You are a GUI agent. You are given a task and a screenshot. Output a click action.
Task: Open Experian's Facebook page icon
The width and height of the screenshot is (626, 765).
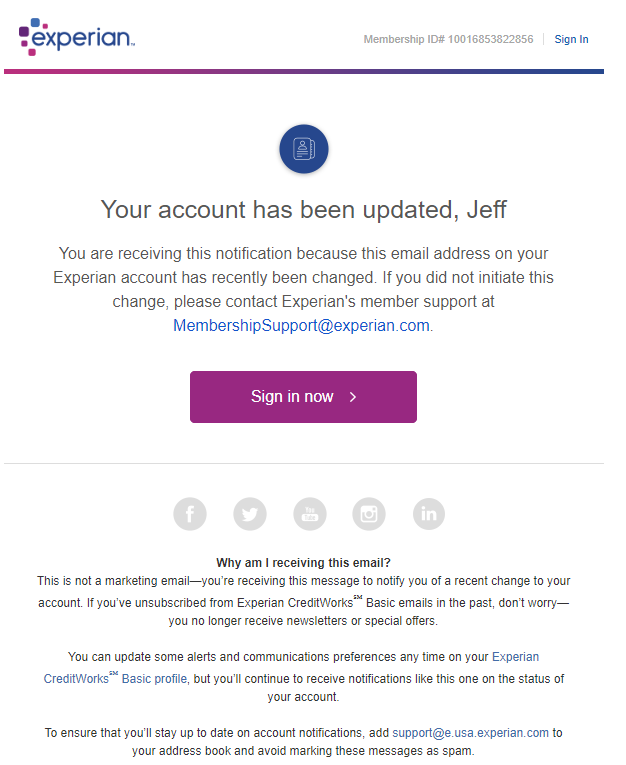coord(190,514)
